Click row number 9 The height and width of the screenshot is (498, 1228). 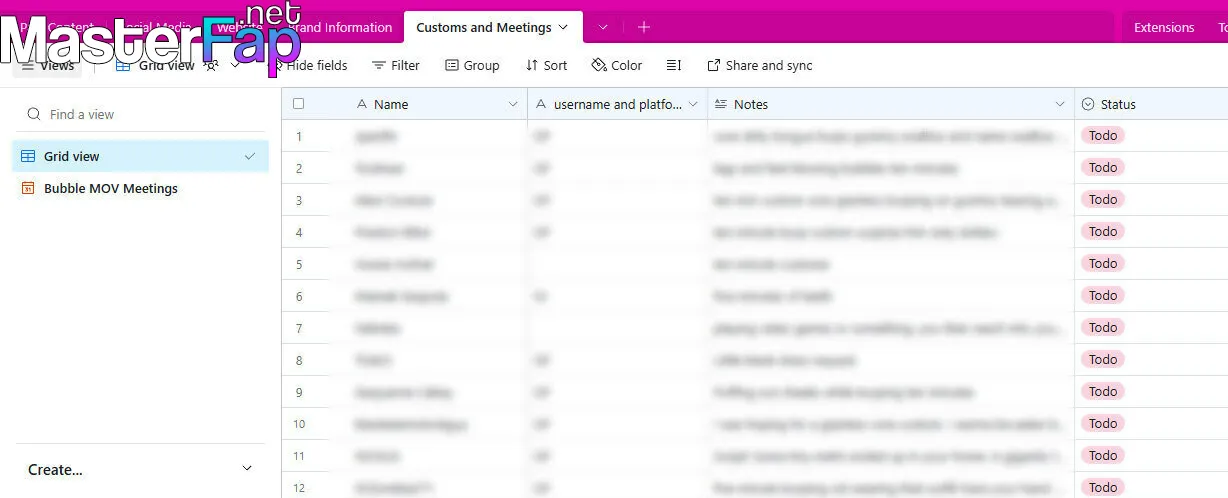[x=299, y=392]
